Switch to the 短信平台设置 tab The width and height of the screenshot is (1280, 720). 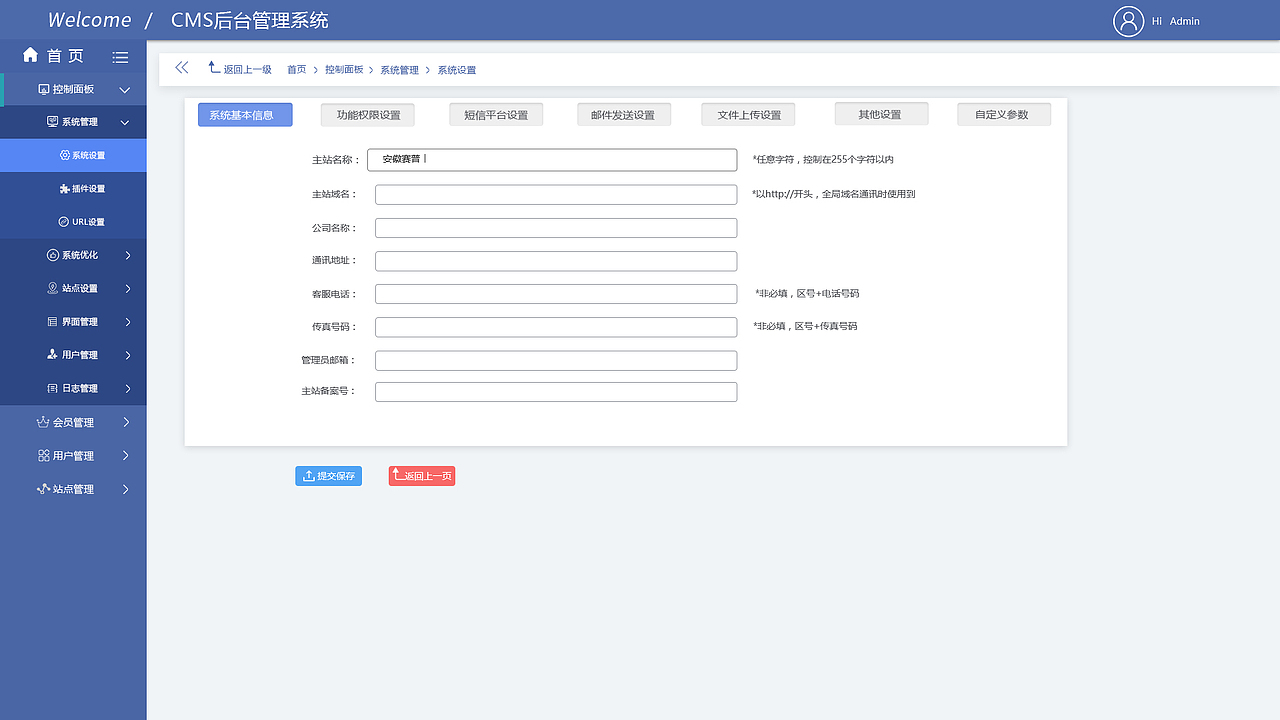pos(496,115)
